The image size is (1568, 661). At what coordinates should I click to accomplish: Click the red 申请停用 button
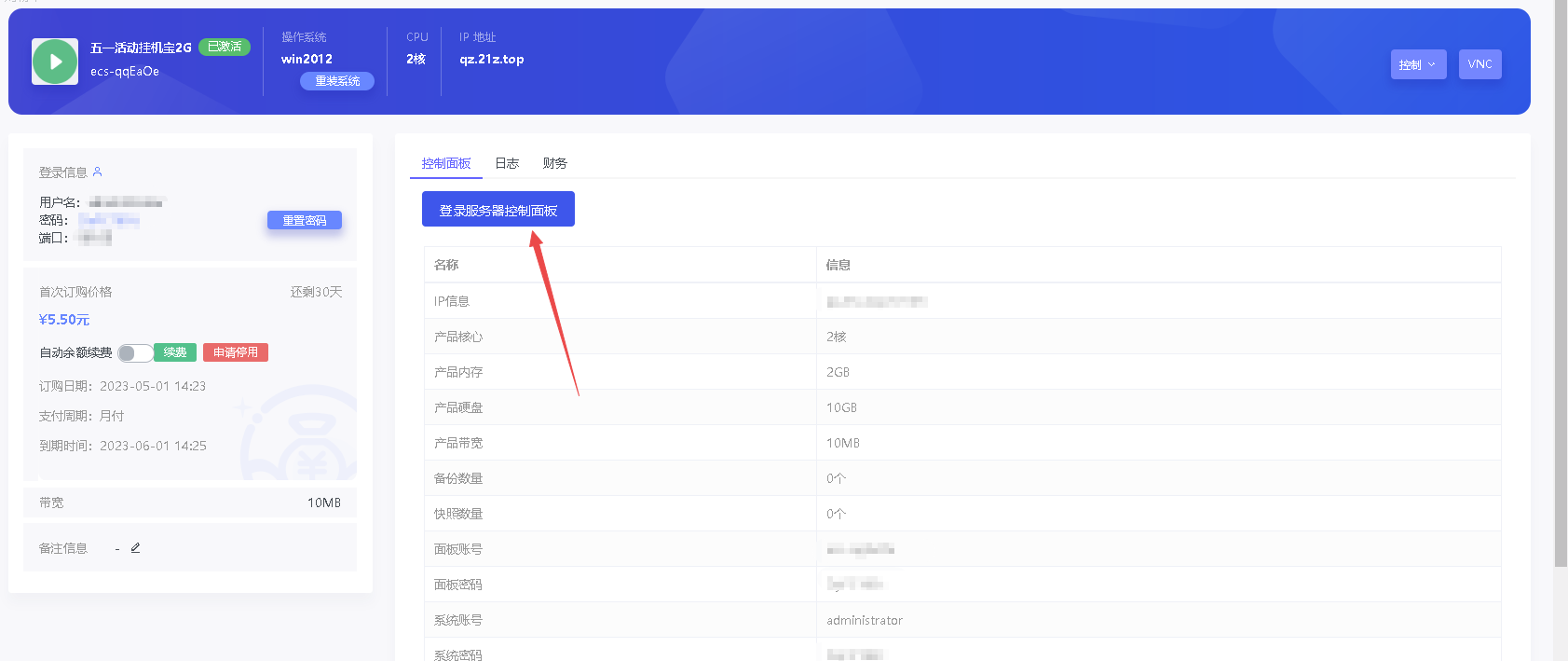(236, 352)
